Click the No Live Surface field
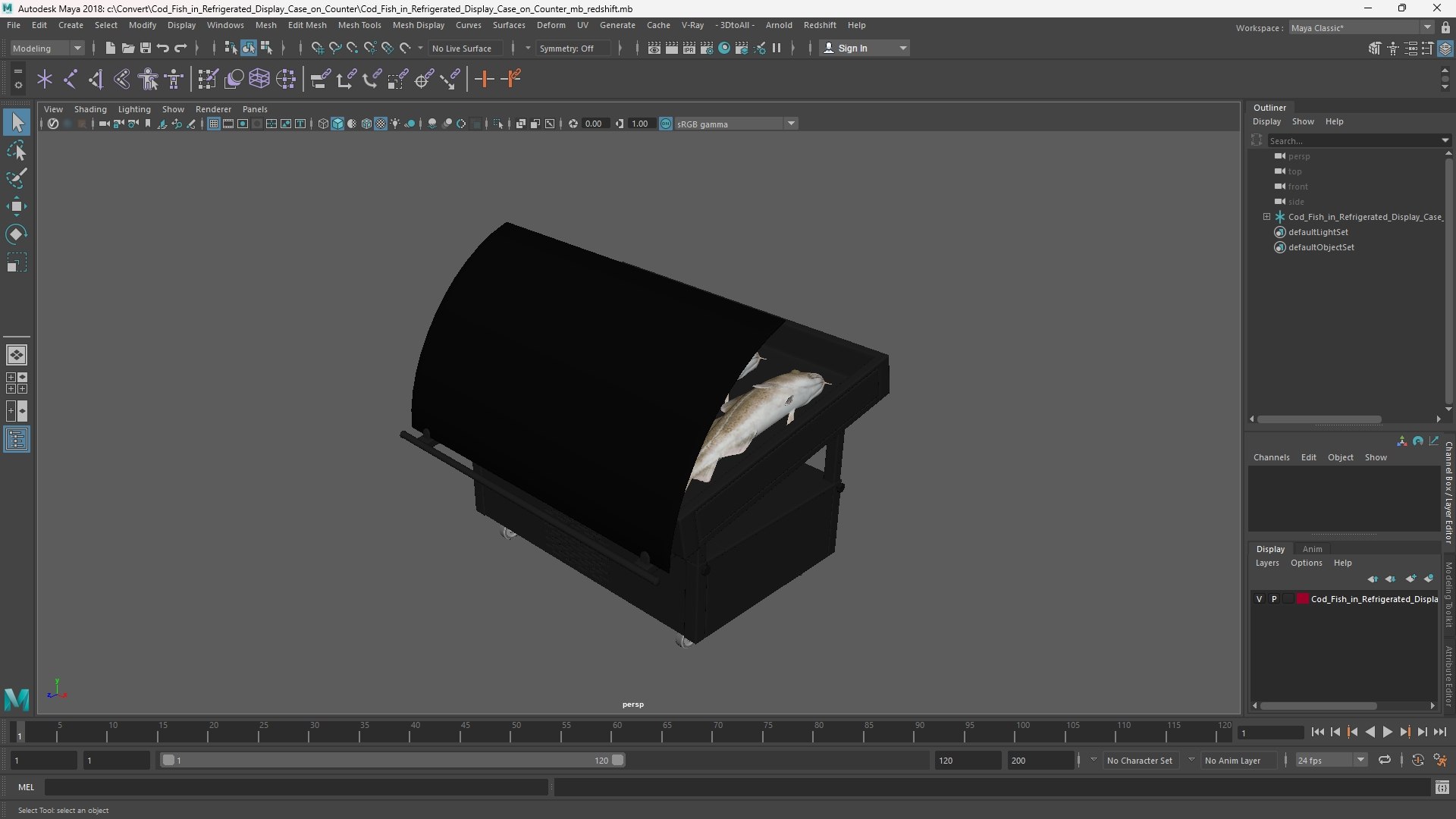The height and width of the screenshot is (819, 1456). point(465,48)
